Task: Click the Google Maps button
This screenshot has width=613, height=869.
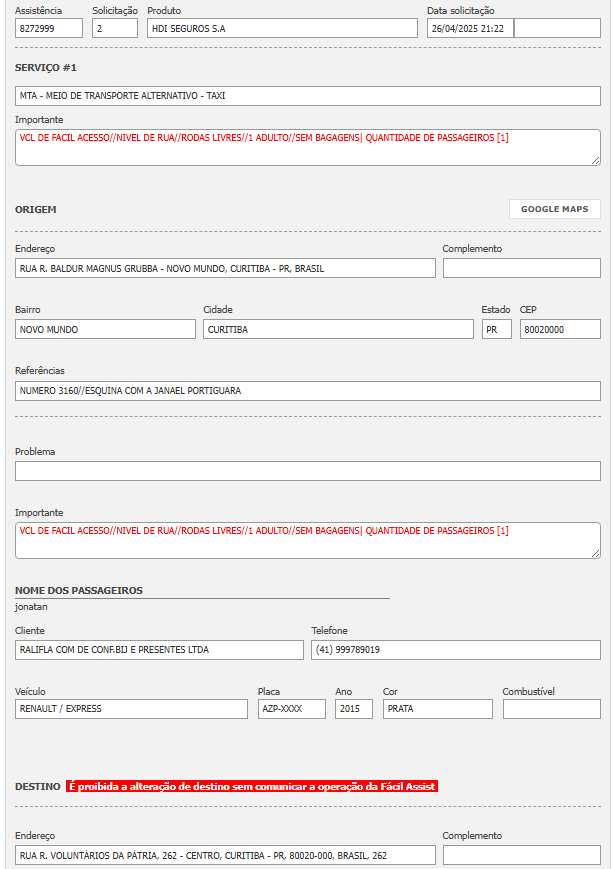Action: (x=554, y=209)
